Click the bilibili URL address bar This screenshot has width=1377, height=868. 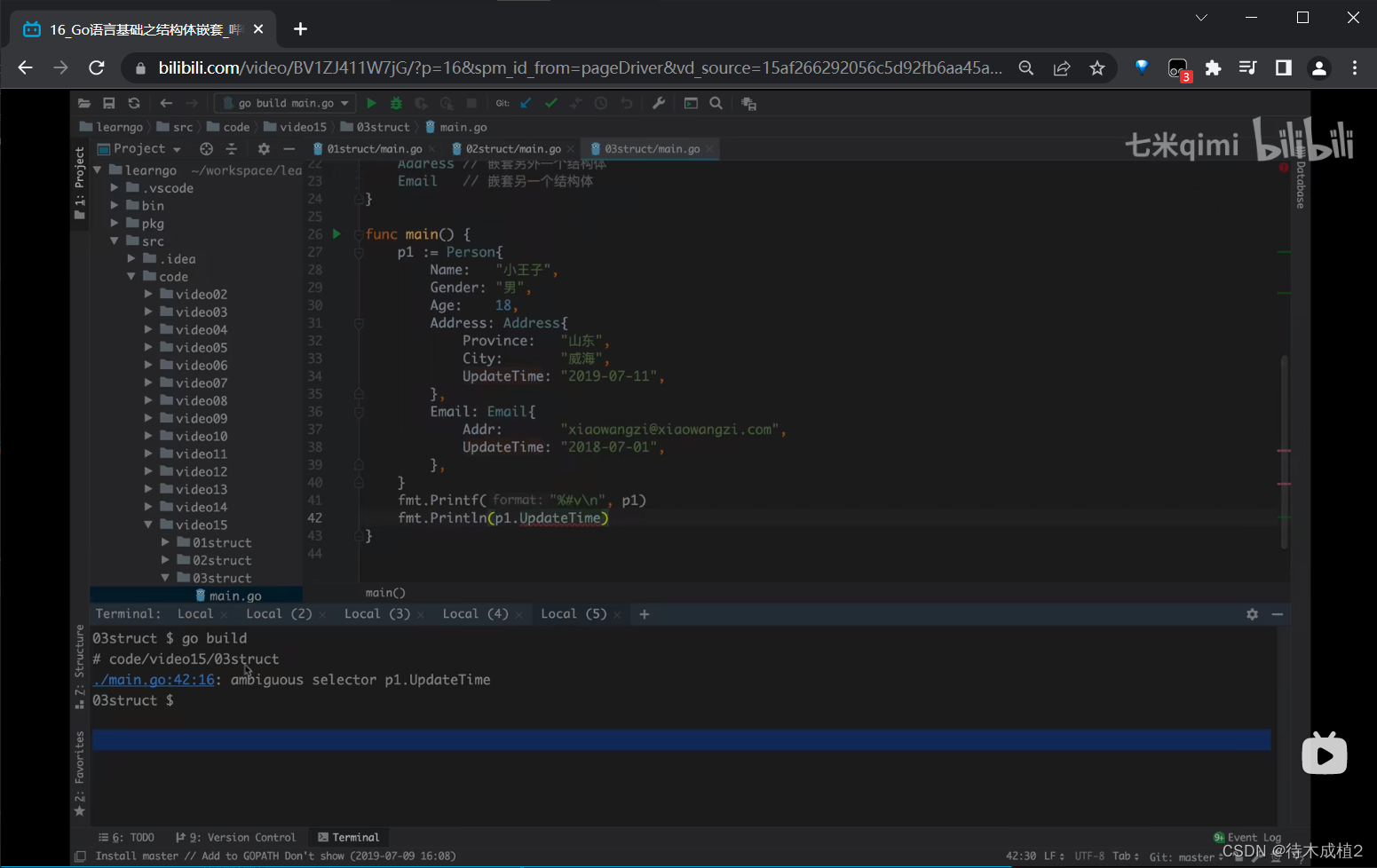[x=581, y=68]
